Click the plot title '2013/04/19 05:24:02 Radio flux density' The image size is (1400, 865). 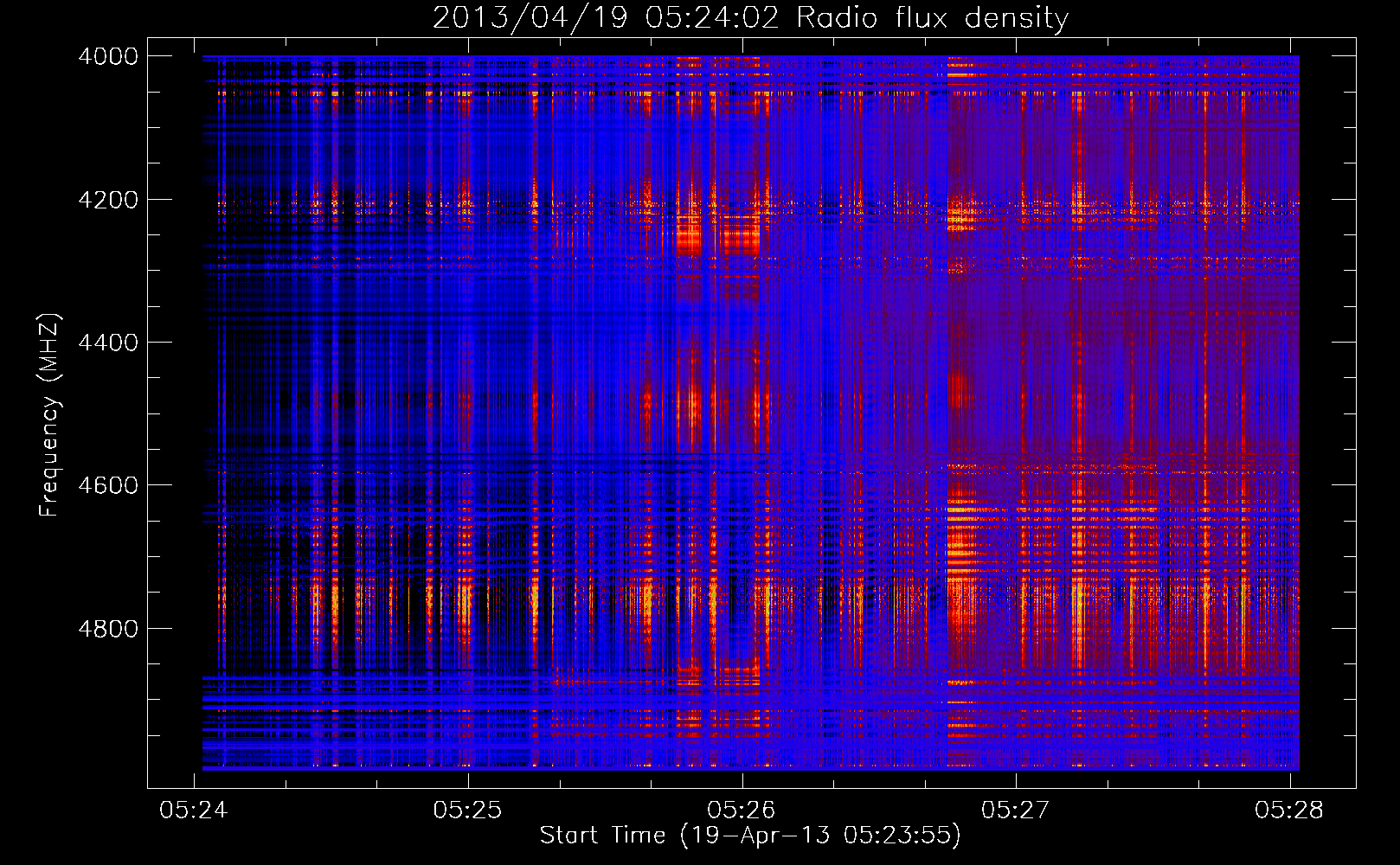pyautogui.click(x=750, y=17)
